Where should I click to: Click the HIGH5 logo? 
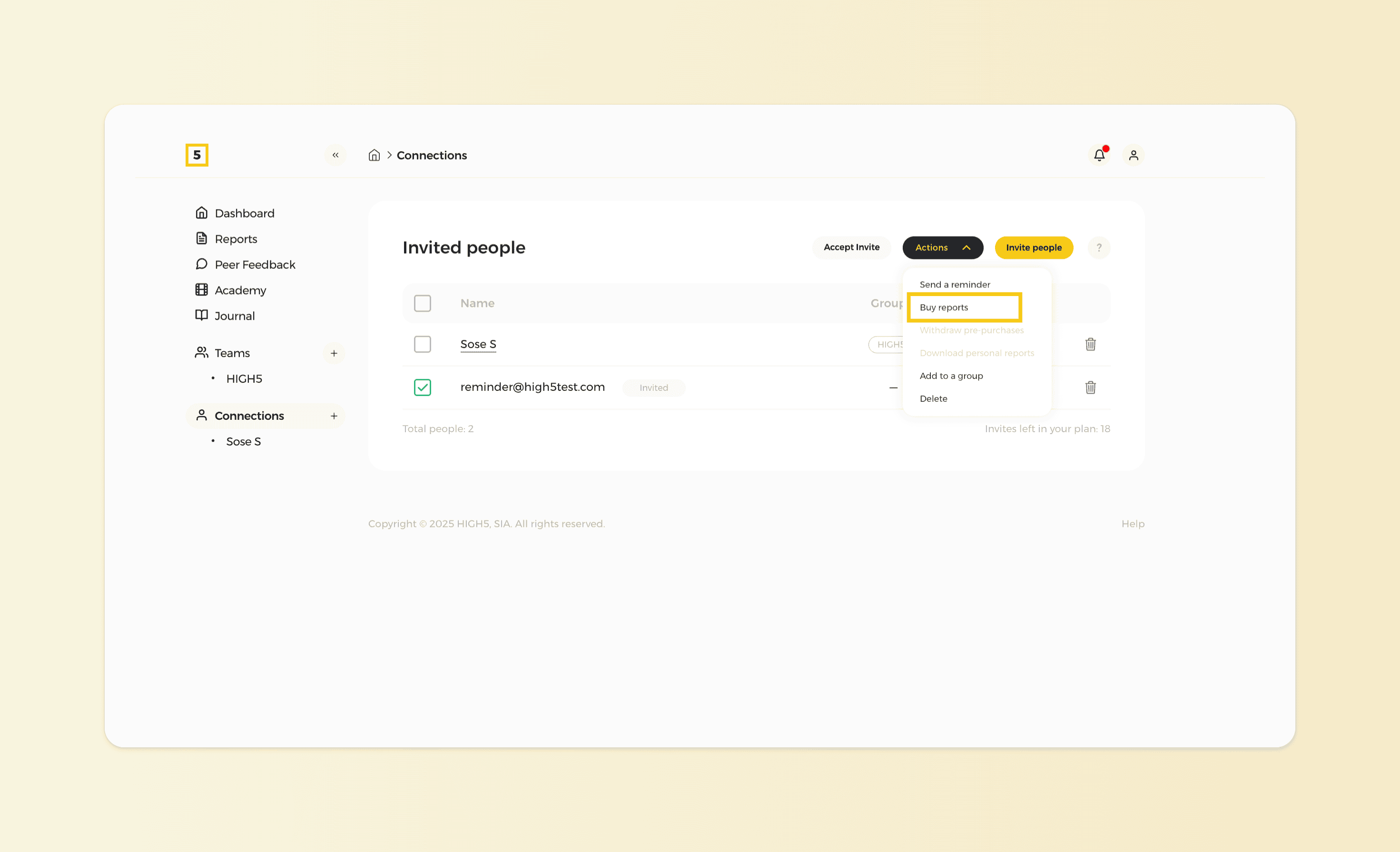[x=197, y=155]
